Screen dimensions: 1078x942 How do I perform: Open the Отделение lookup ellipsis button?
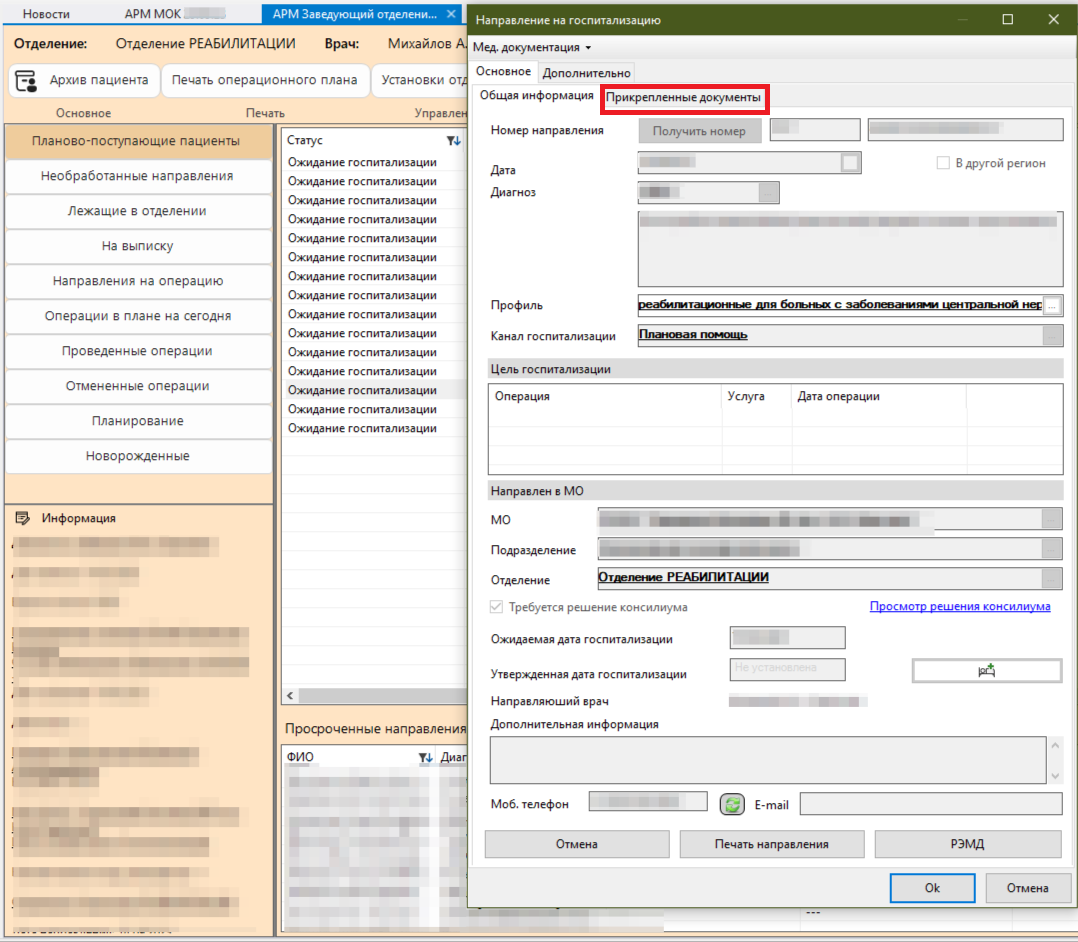point(1051,578)
